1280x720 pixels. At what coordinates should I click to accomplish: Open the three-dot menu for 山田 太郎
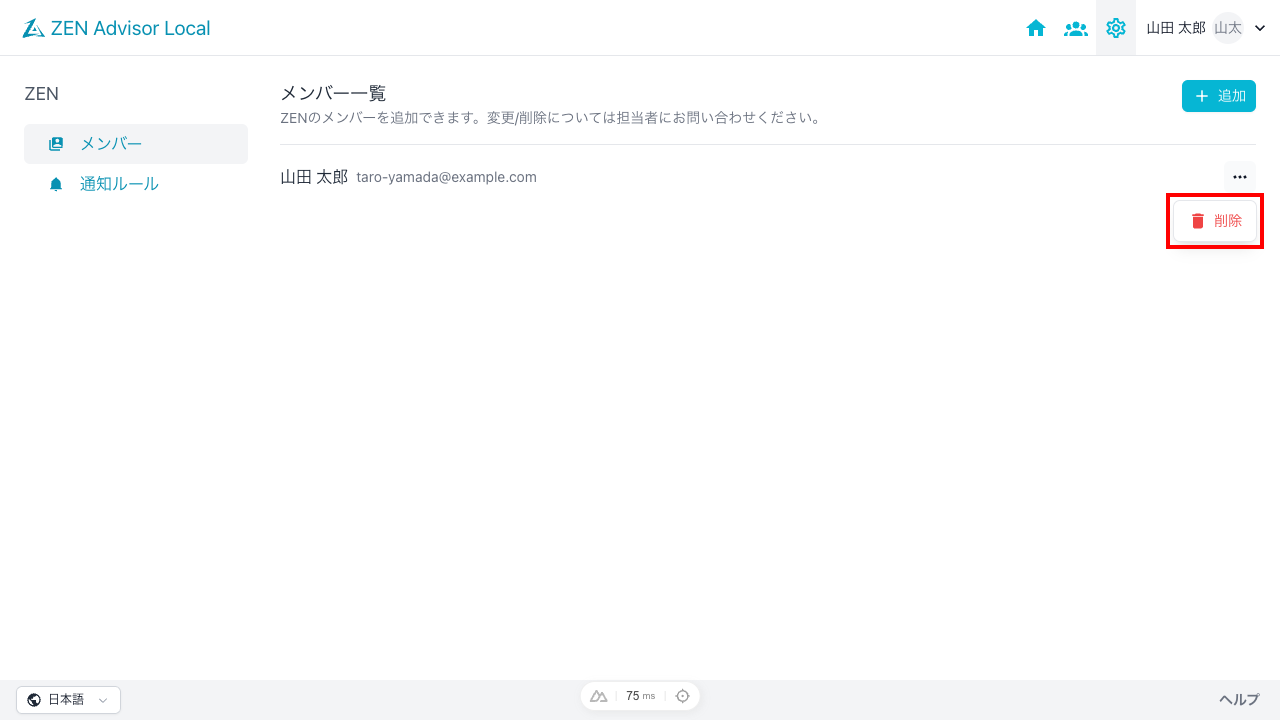[x=1240, y=177]
